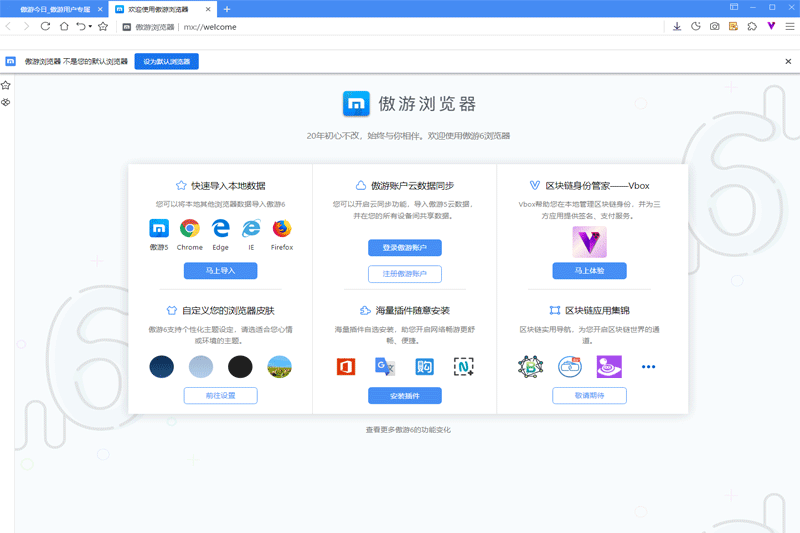
Task: Click 设为默认浏览器 button
Action: coord(166,62)
